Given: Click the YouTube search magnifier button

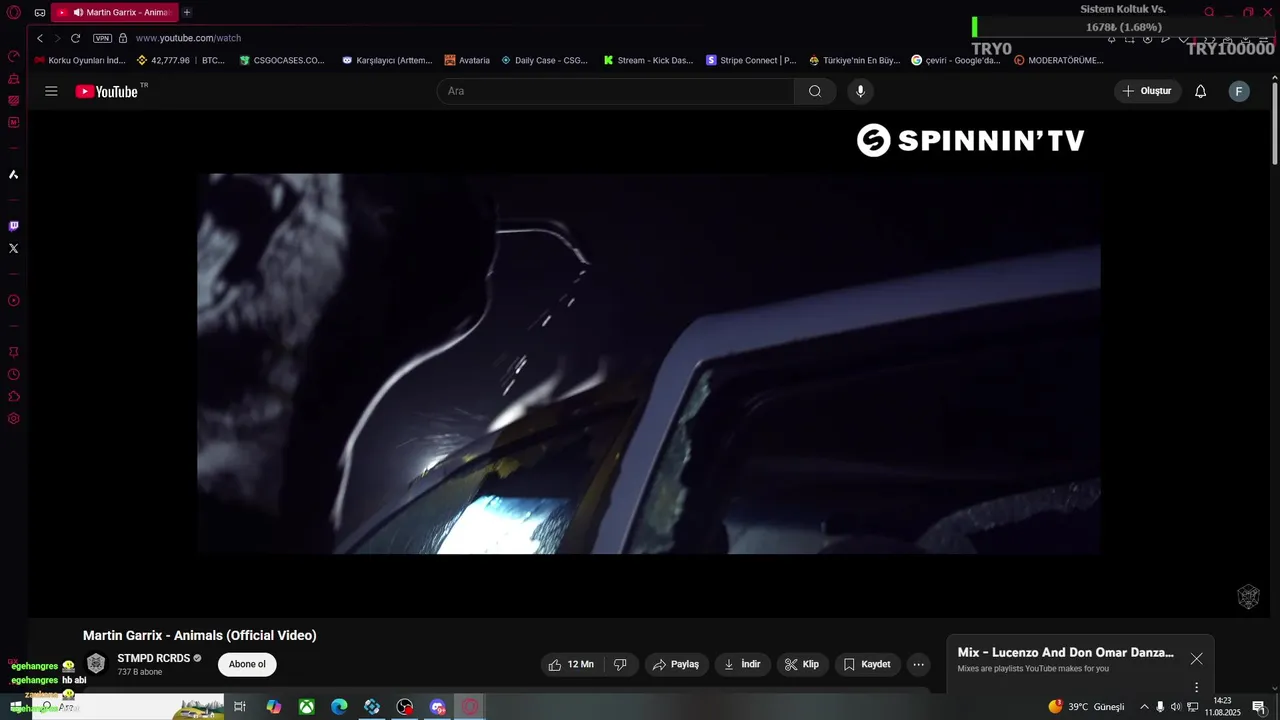Looking at the screenshot, I should coord(815,91).
